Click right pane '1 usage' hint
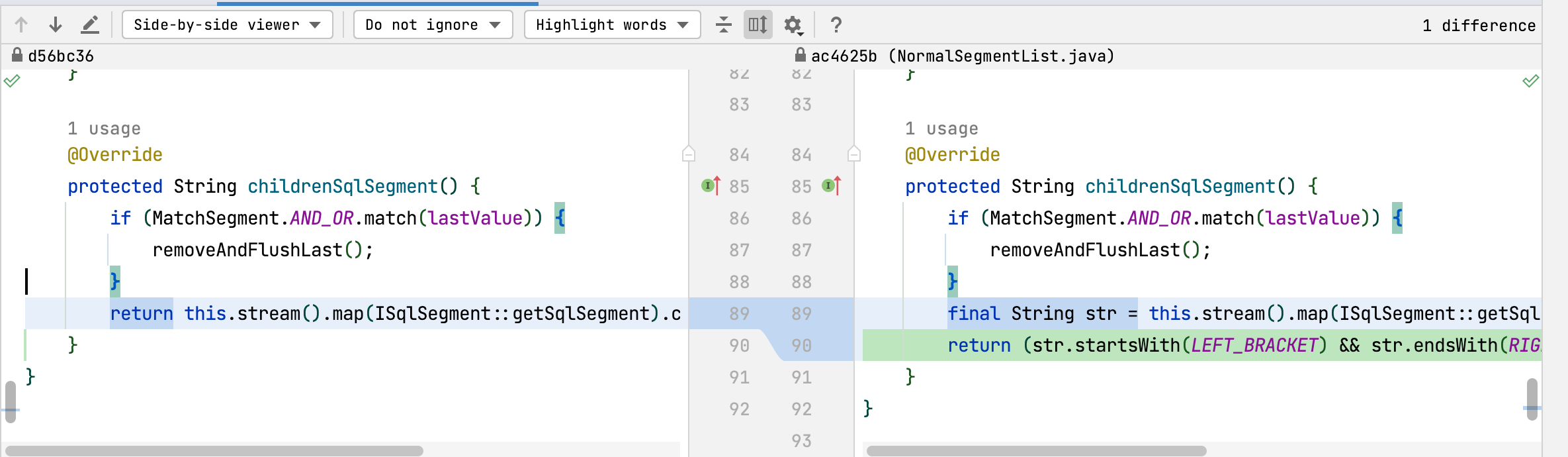 [x=941, y=128]
